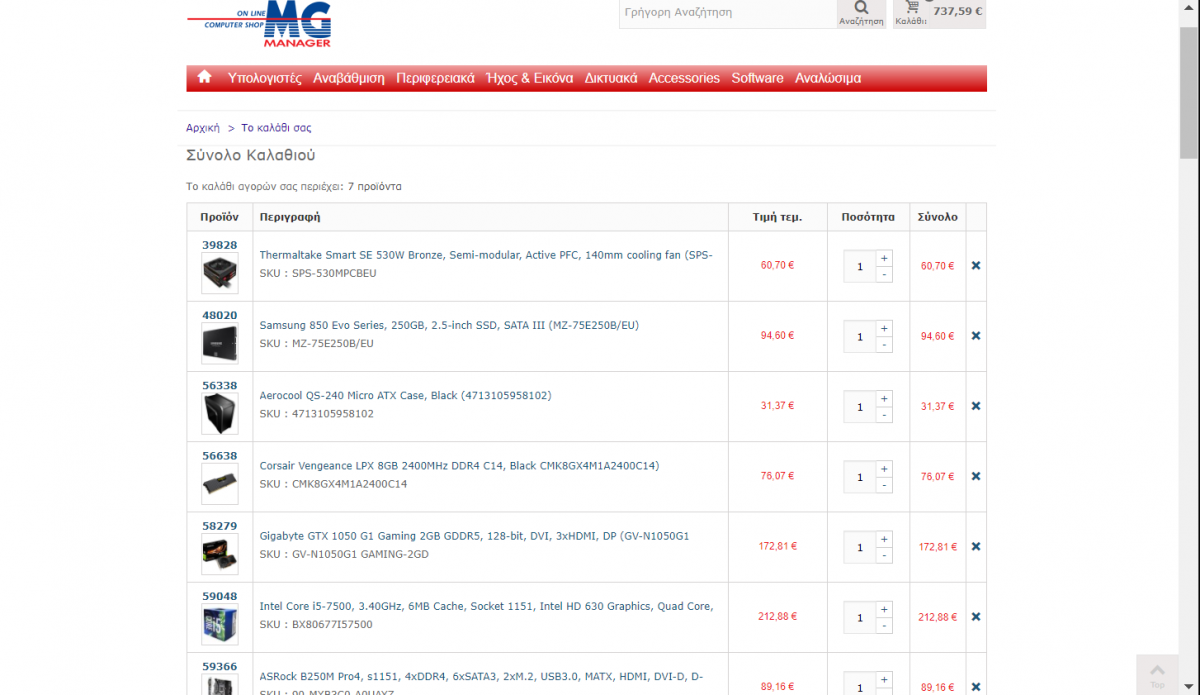Click the Top back-to-top button
The height and width of the screenshot is (695, 1200).
point(1157,675)
